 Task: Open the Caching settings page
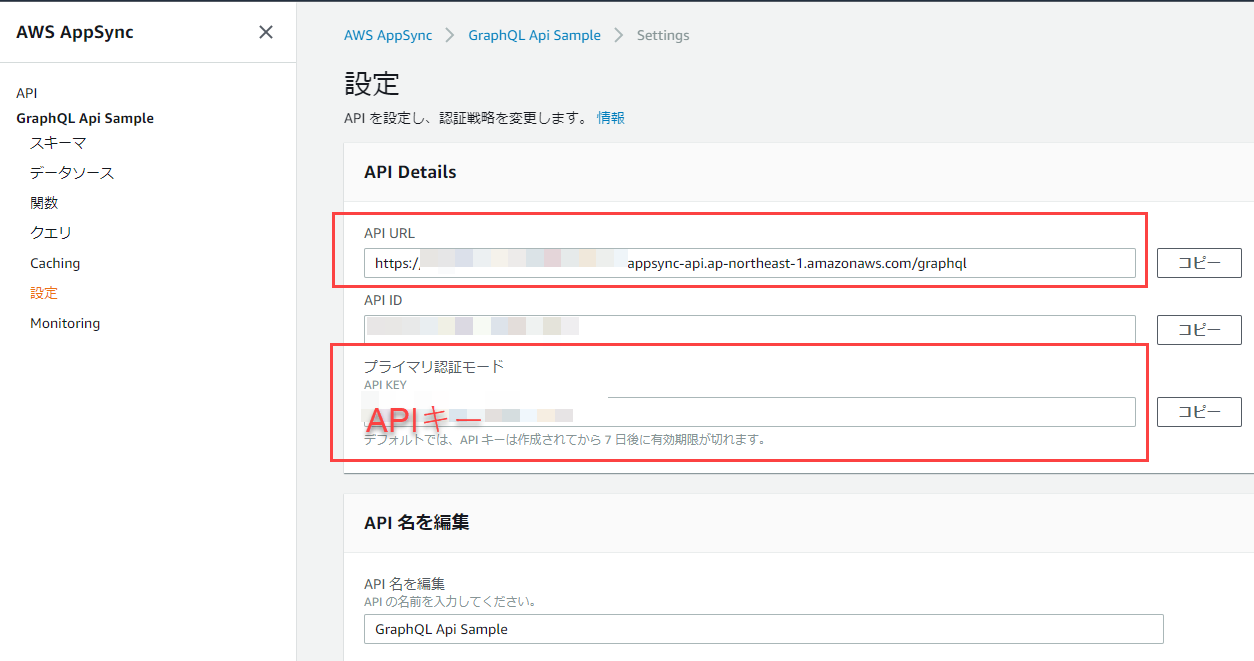coord(55,262)
